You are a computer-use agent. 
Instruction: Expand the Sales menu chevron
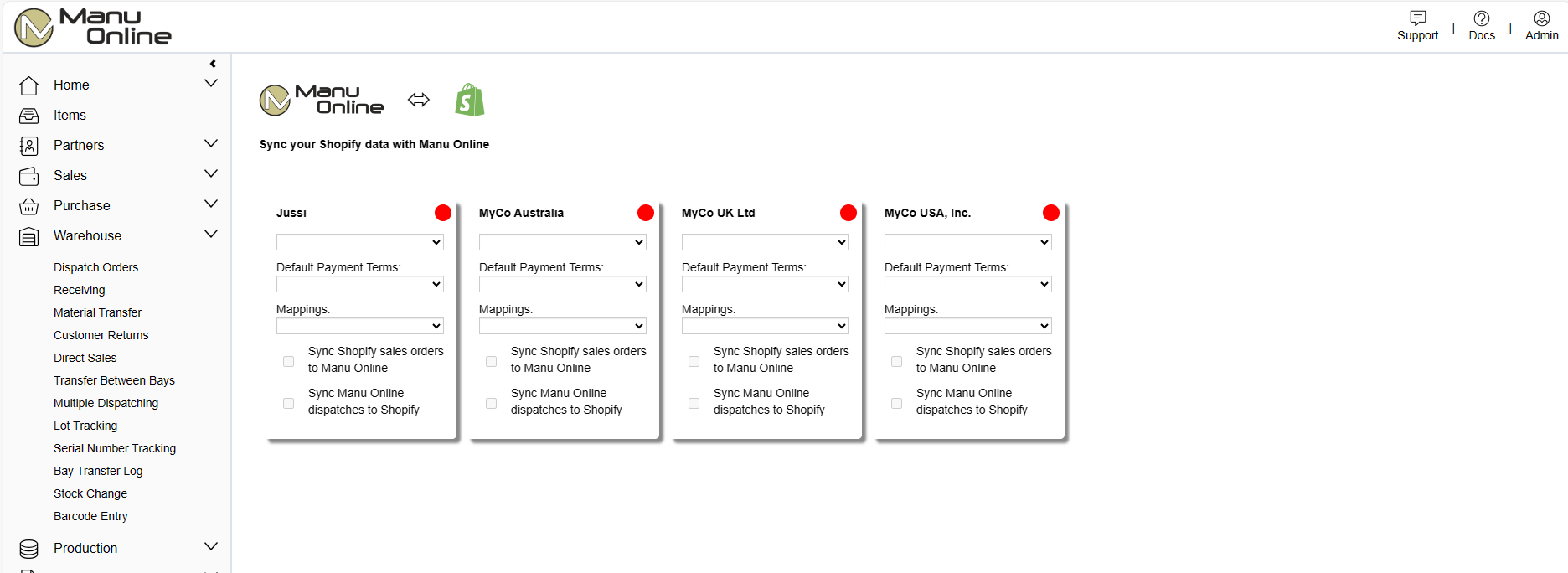point(211,174)
